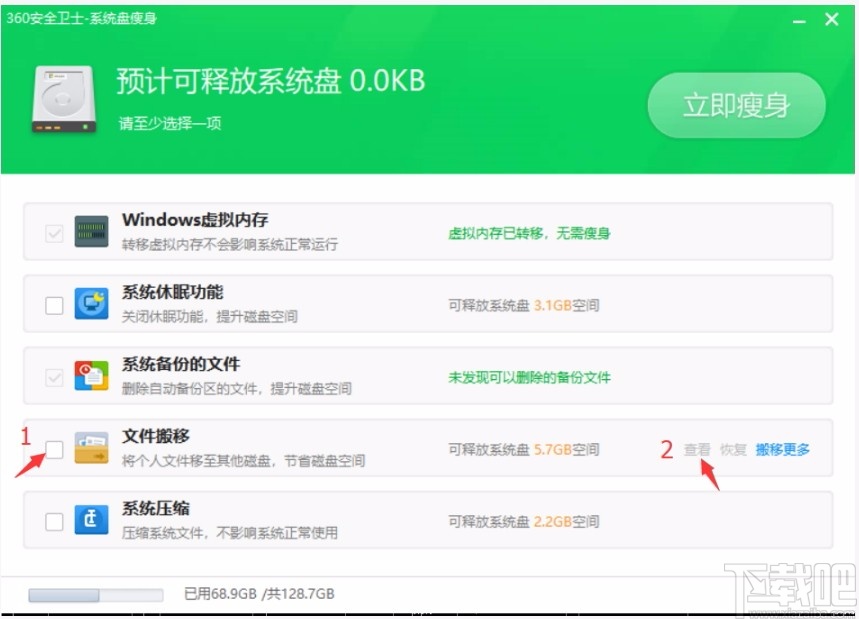Screen dimensions: 859x619
Task: Check the 文件搬移 checkbox
Action: (x=53, y=449)
